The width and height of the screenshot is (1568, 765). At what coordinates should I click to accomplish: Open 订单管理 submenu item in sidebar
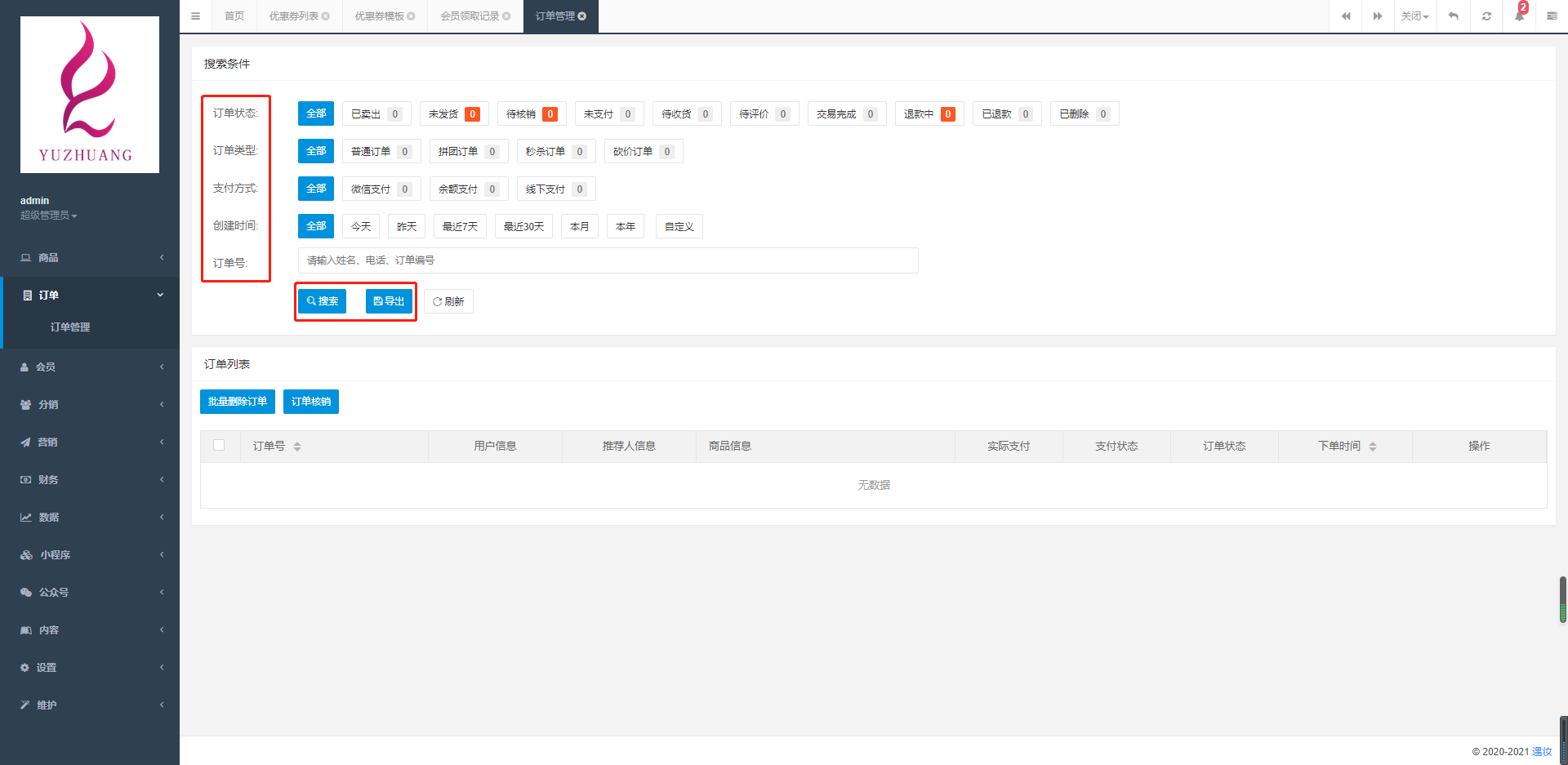click(70, 327)
